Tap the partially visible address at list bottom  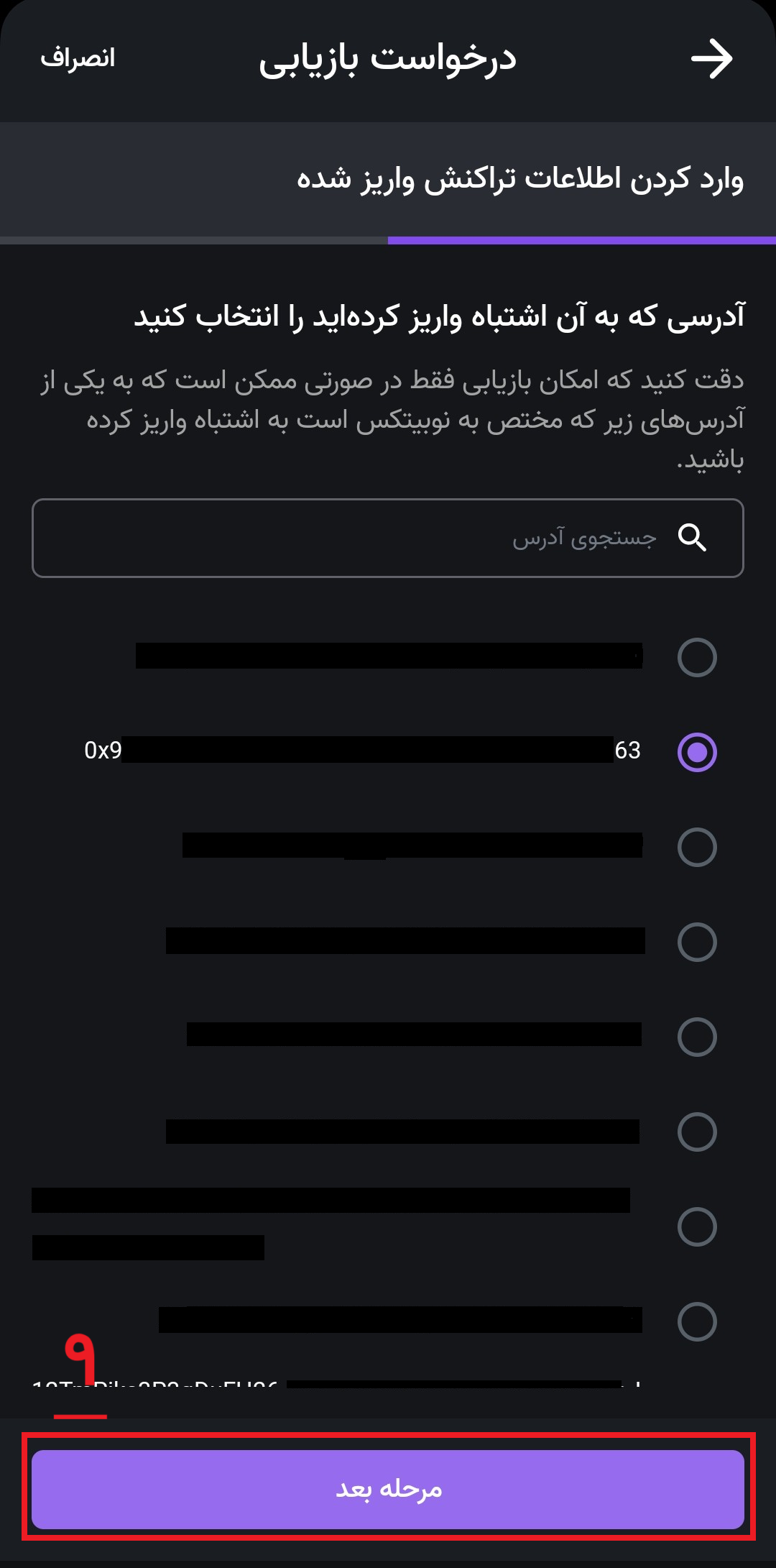pos(338,1384)
